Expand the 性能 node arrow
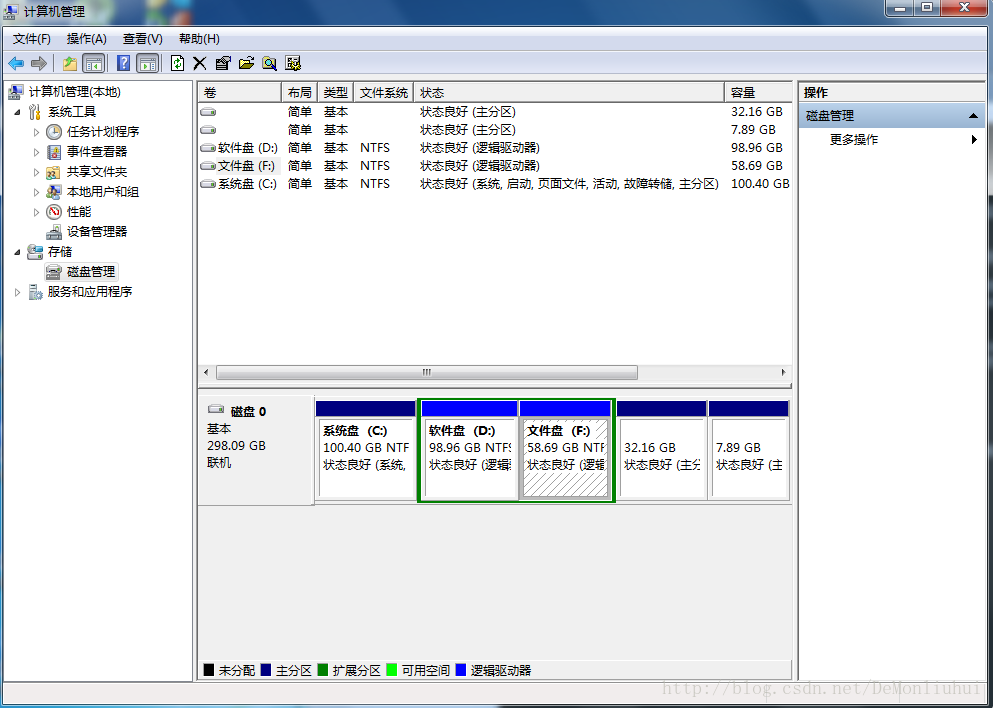 click(x=37, y=212)
